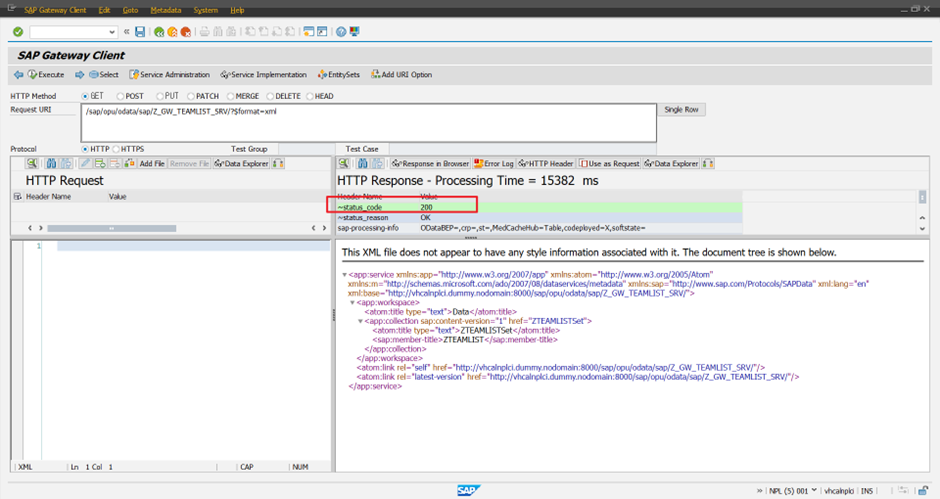Click the Execute button
This screenshot has width=940, height=499.
click(46, 75)
